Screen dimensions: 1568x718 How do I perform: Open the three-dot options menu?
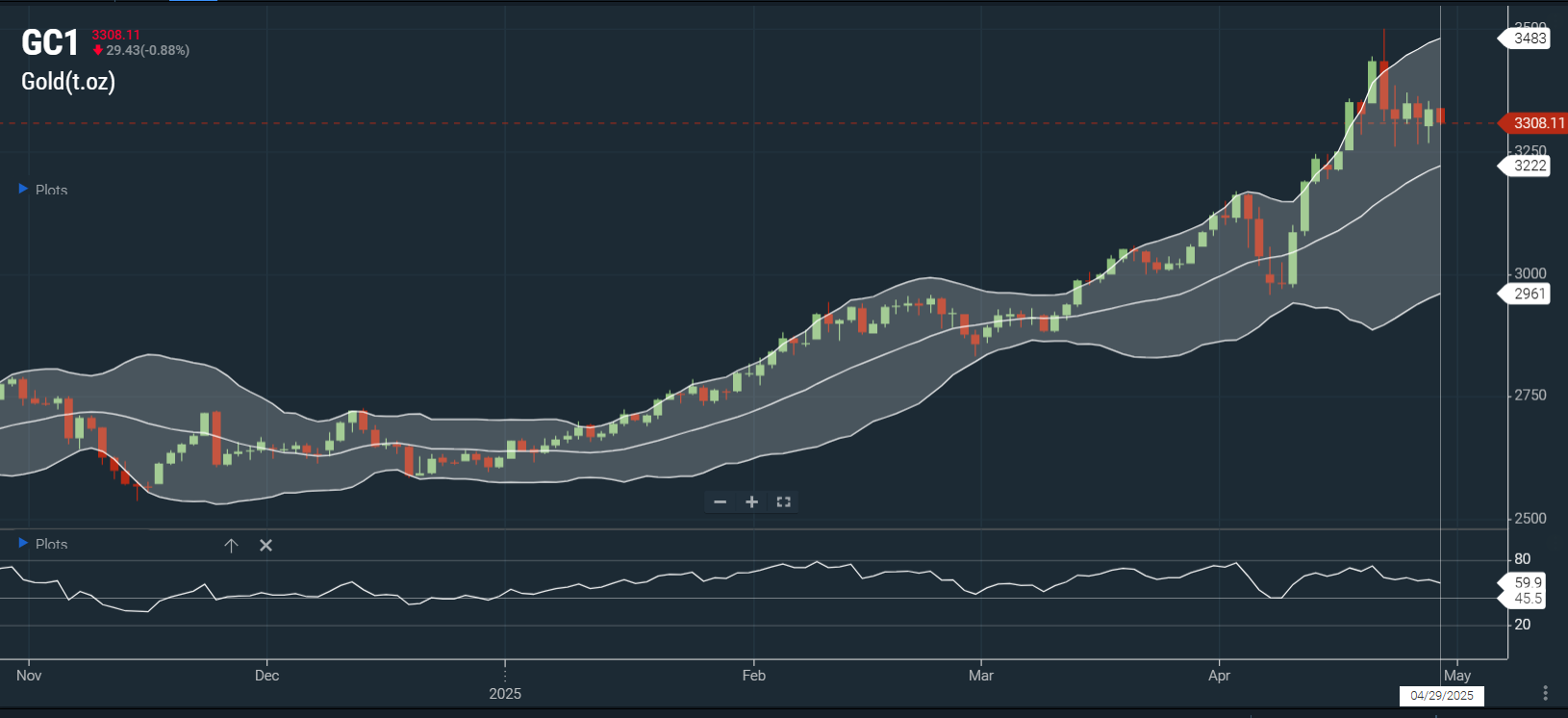tap(1545, 693)
